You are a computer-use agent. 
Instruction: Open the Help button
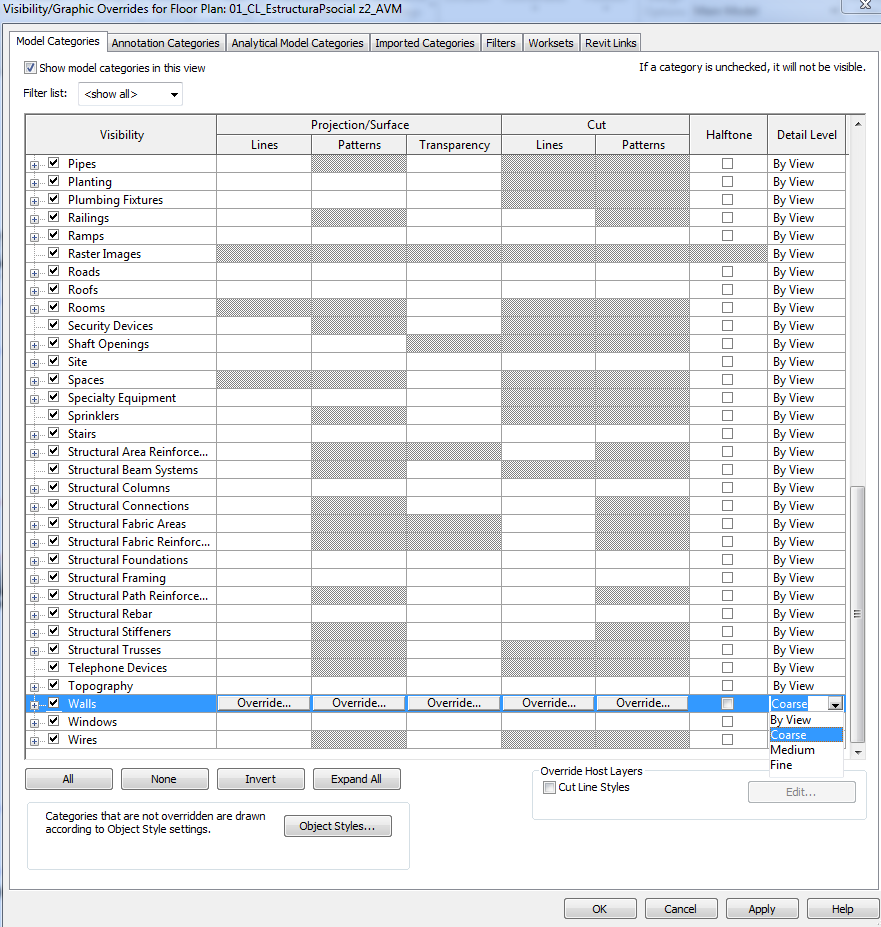pos(843,909)
